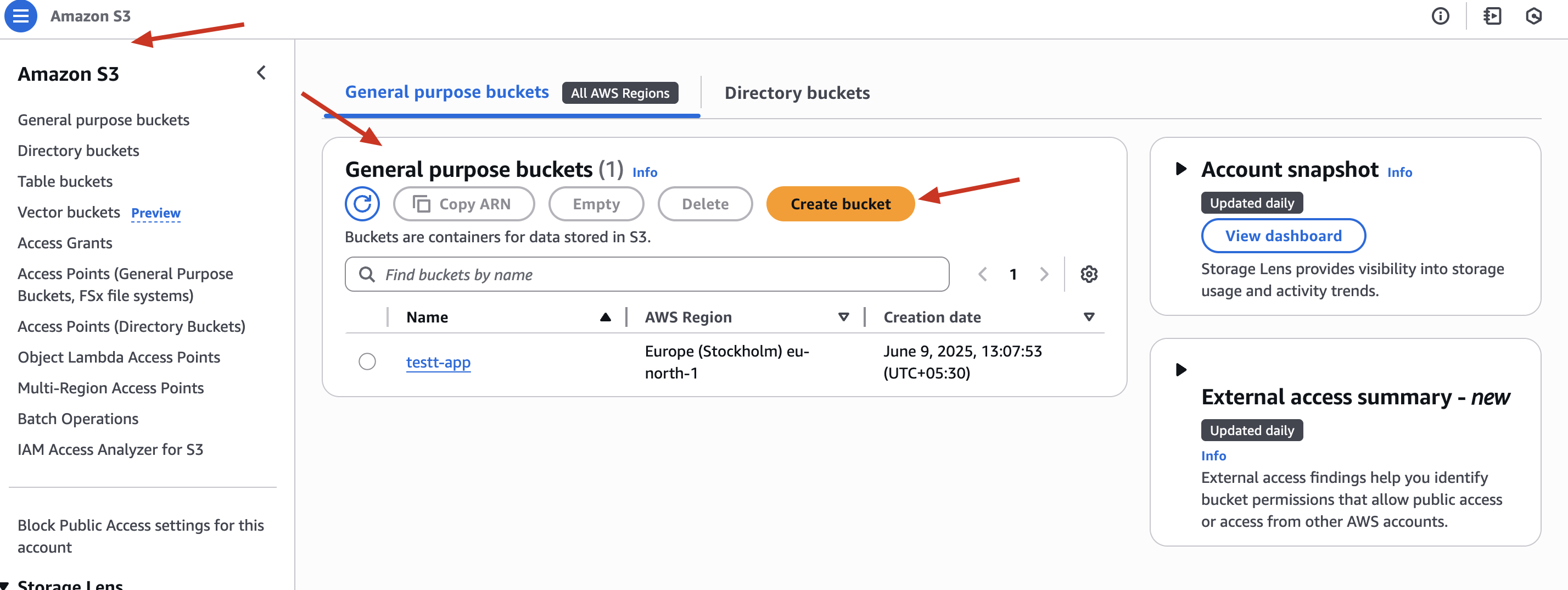Image resolution: width=1568 pixels, height=590 pixels.
Task: Click the 'June 9, 2025, 13:07:53' creation date
Action: tap(962, 362)
